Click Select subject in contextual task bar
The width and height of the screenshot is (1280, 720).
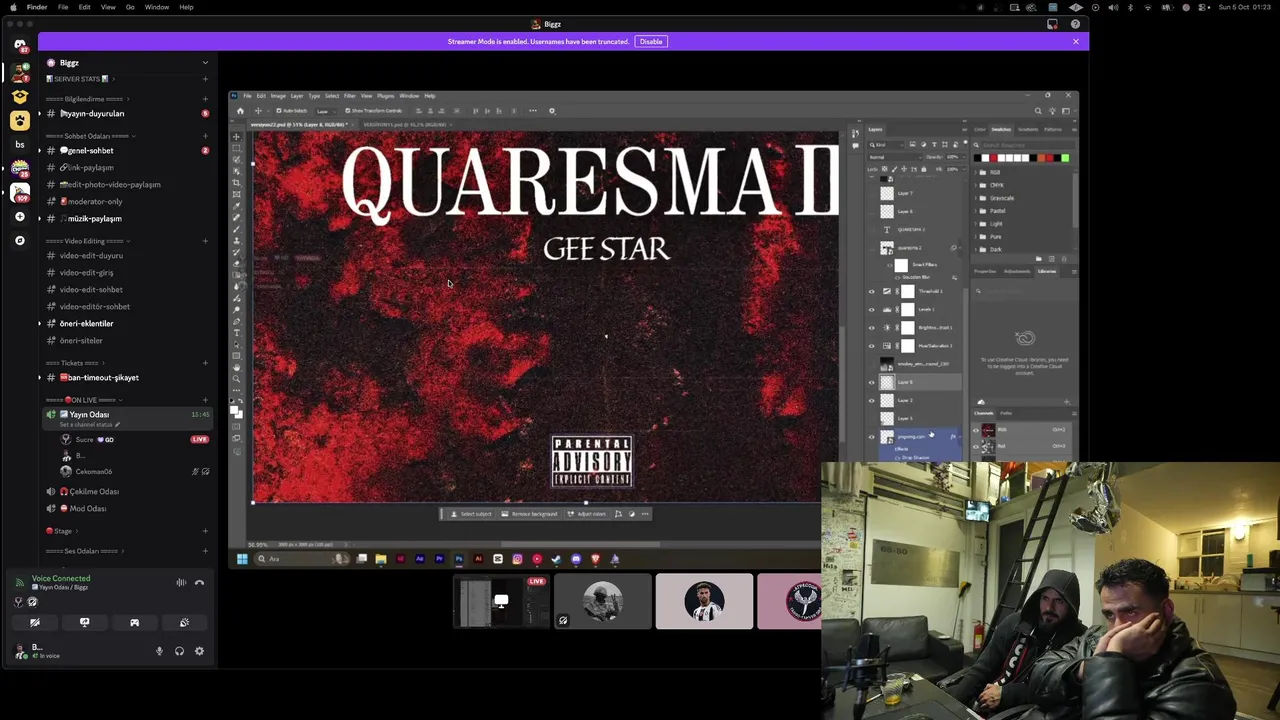pyautogui.click(x=470, y=514)
